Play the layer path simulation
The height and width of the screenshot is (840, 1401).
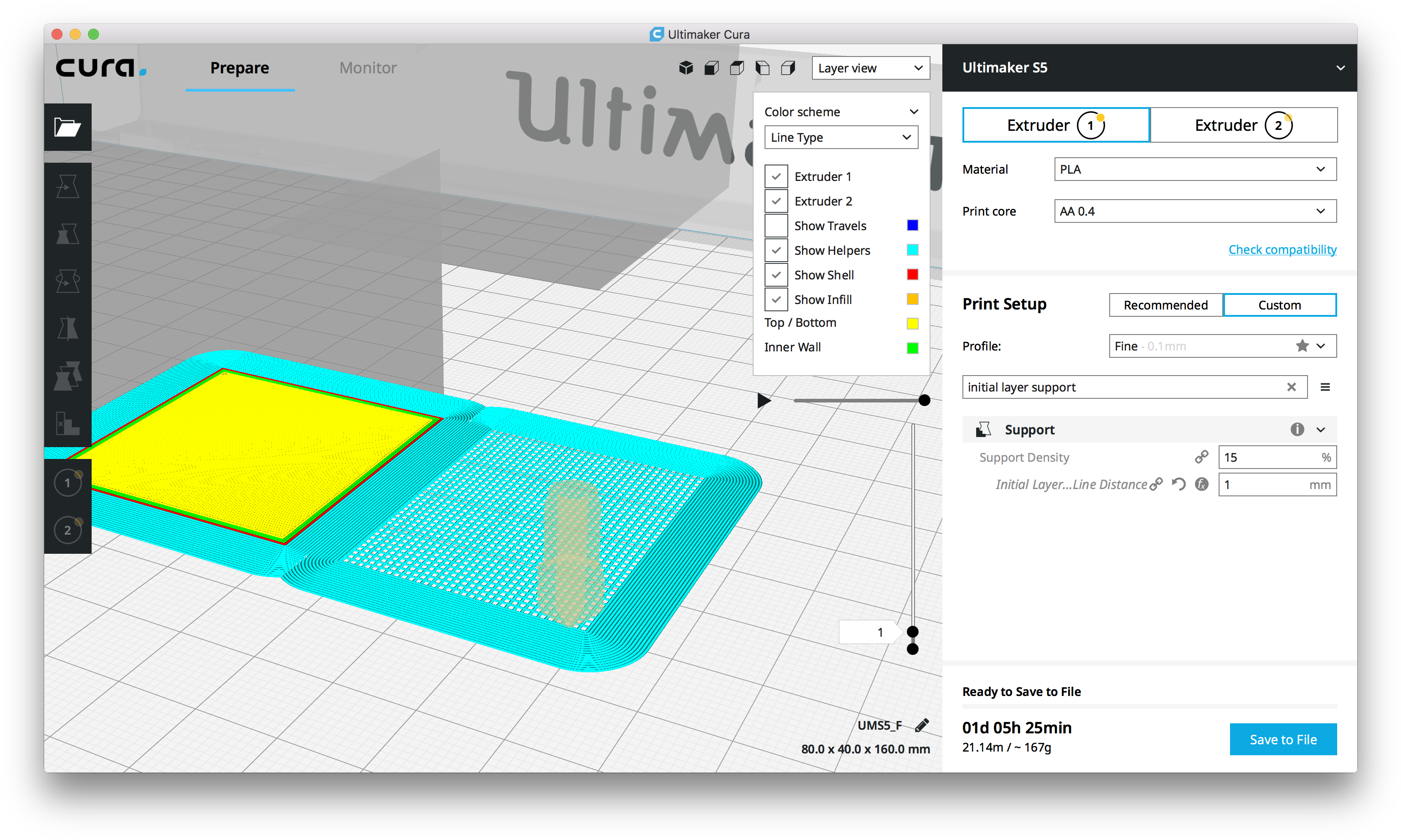(764, 401)
